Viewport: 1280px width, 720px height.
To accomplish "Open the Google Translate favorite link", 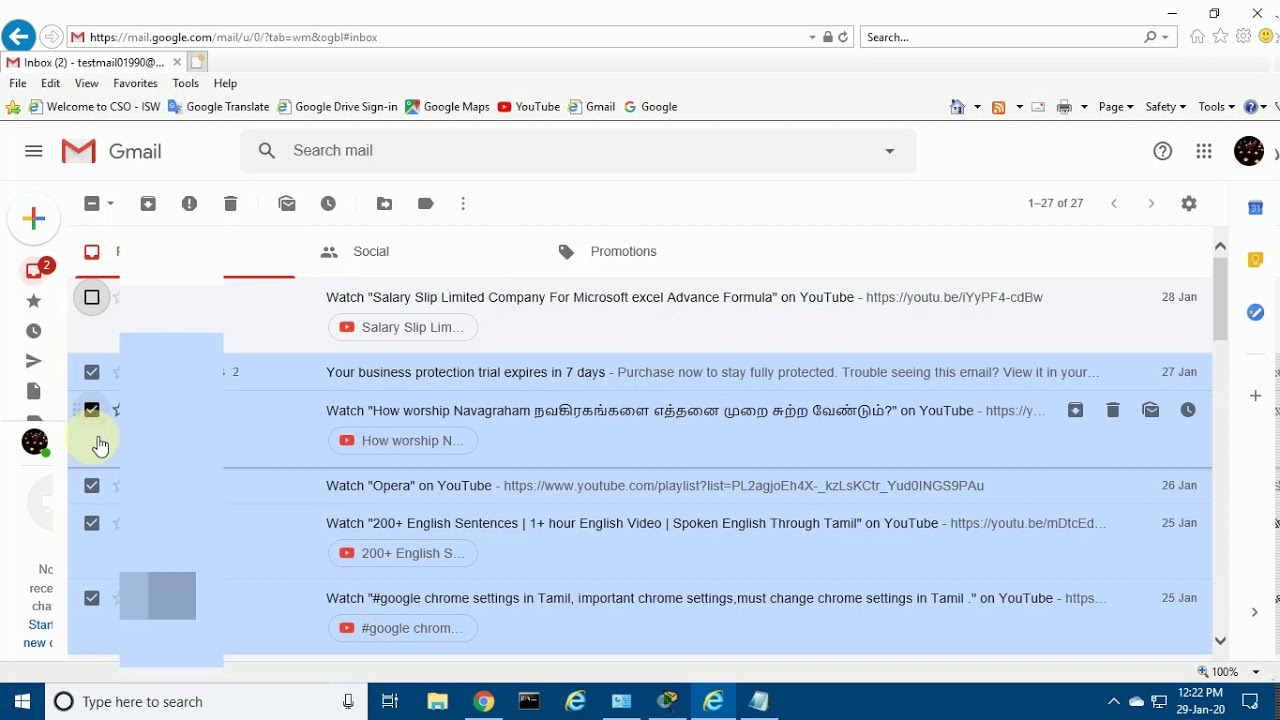I will [218, 107].
